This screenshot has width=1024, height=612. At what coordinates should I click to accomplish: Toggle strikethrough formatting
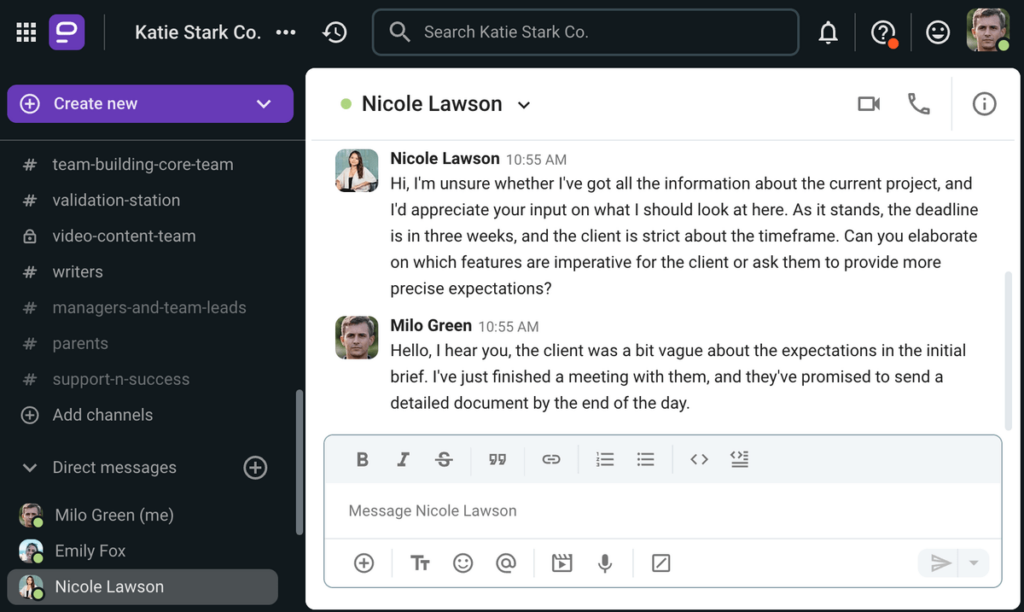[x=444, y=459]
